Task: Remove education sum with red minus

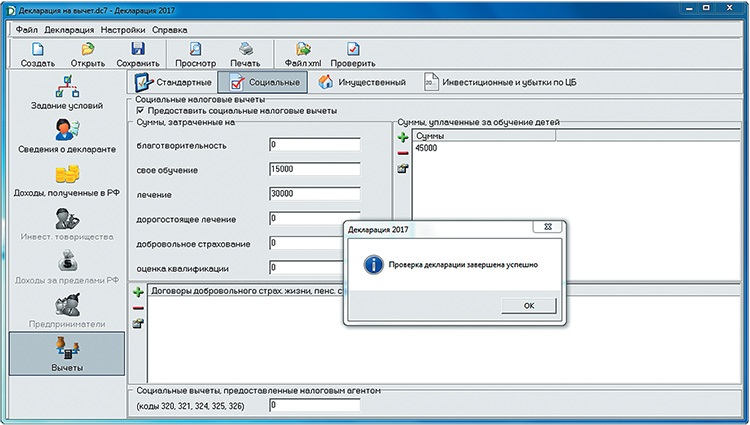Action: click(x=402, y=152)
